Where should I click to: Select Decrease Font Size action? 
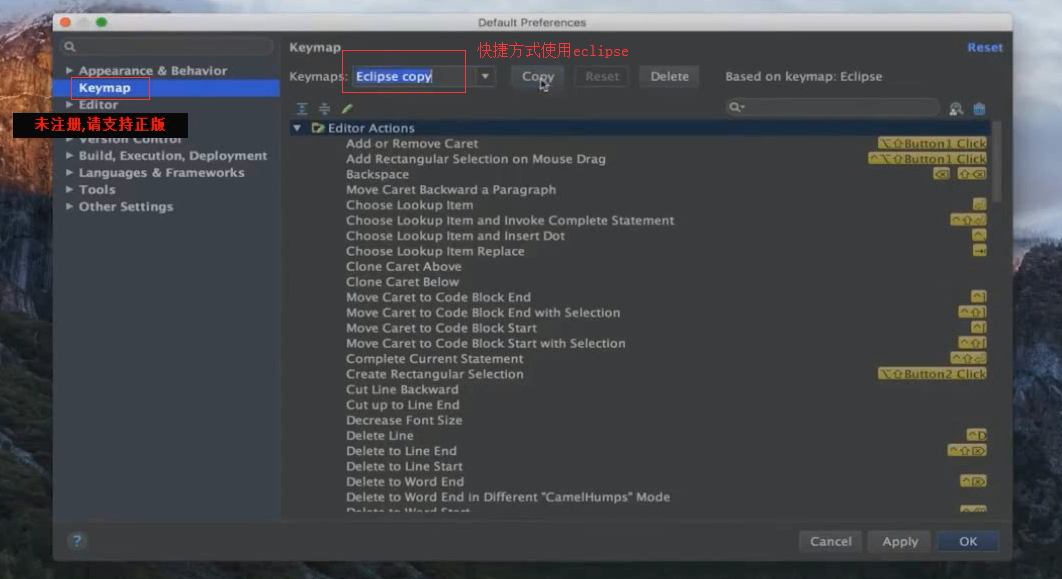404,421
